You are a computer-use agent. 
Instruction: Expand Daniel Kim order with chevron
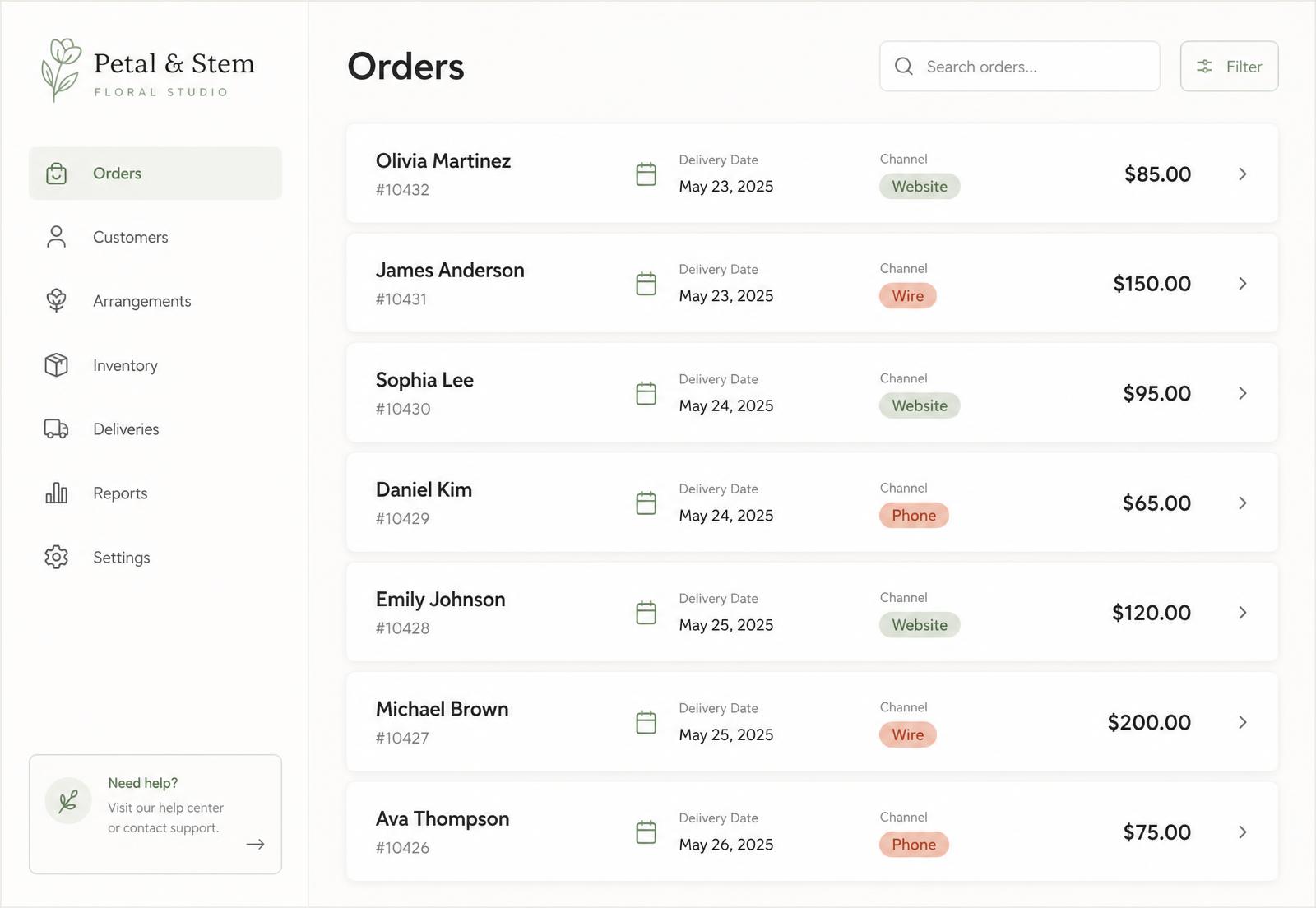coord(1242,503)
